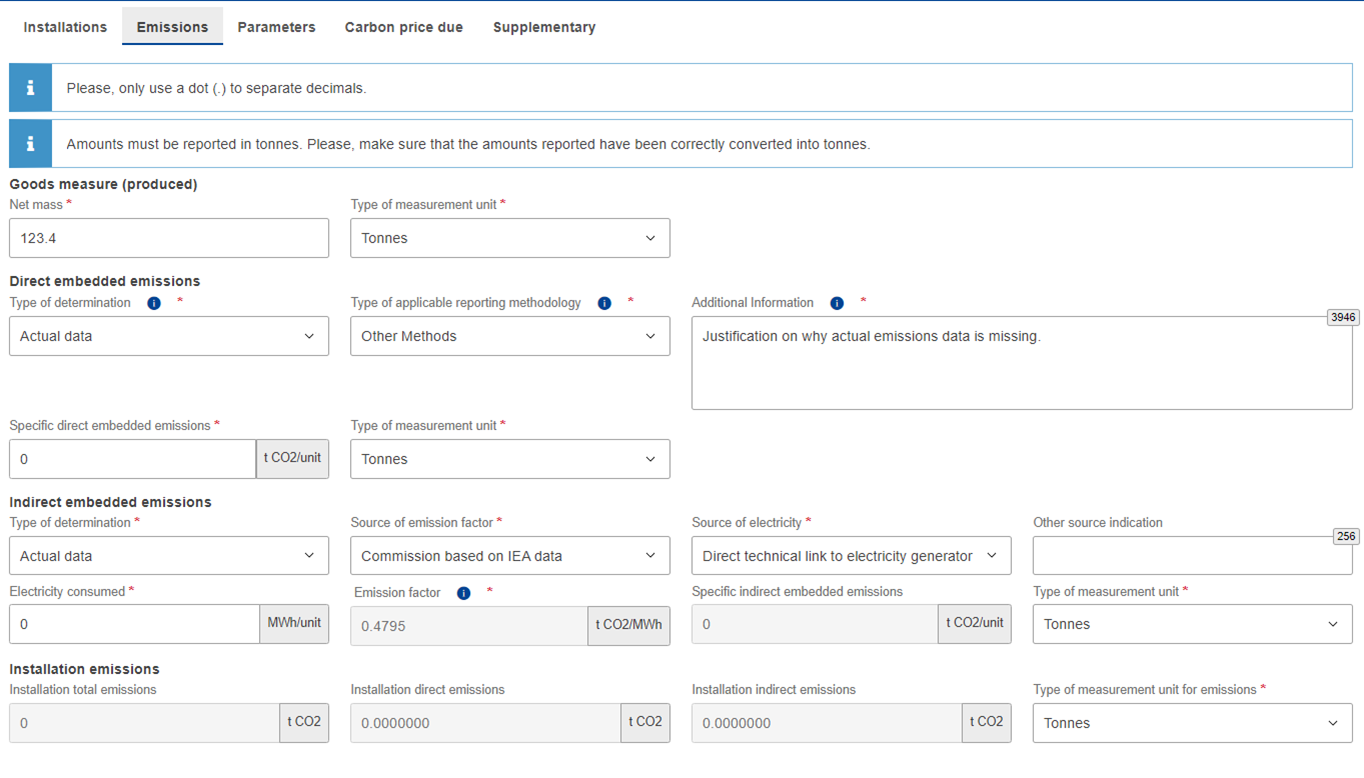1364x778 pixels.
Task: Click the Net mass input field
Action: click(x=168, y=238)
